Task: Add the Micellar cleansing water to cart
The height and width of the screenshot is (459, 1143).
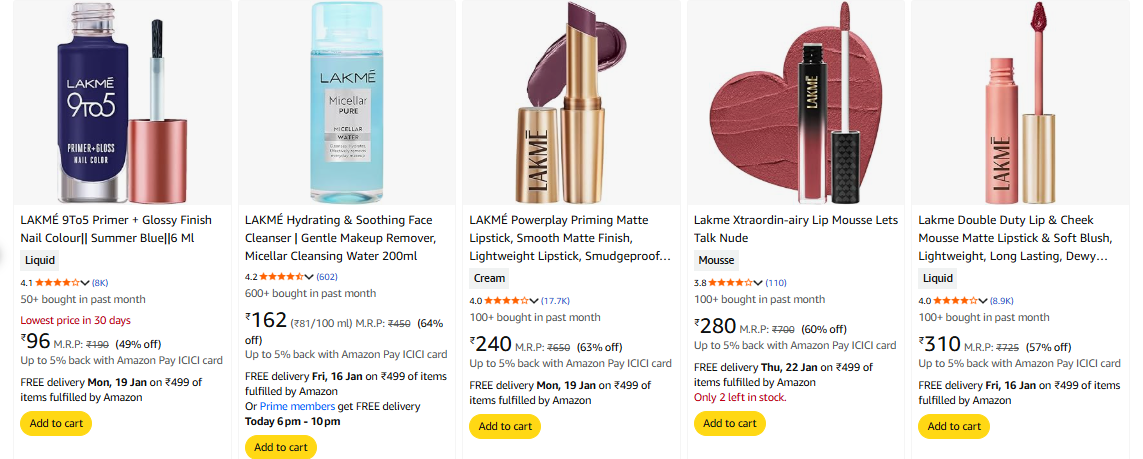Action: pyautogui.click(x=280, y=447)
